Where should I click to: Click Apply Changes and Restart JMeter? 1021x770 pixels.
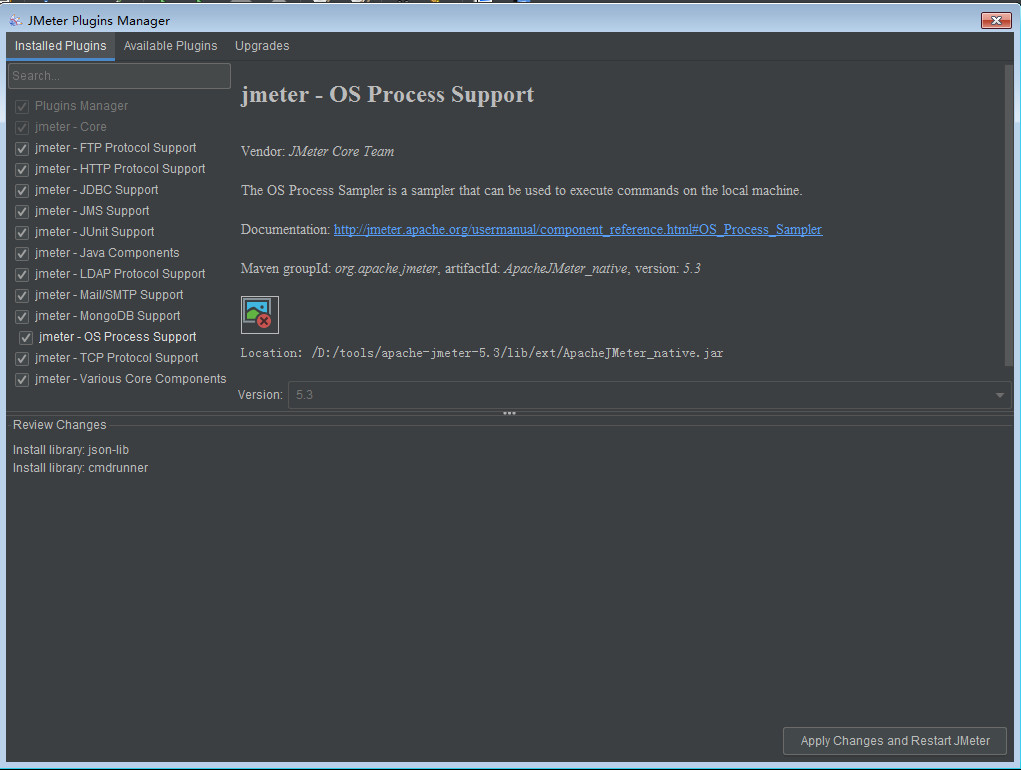click(895, 741)
